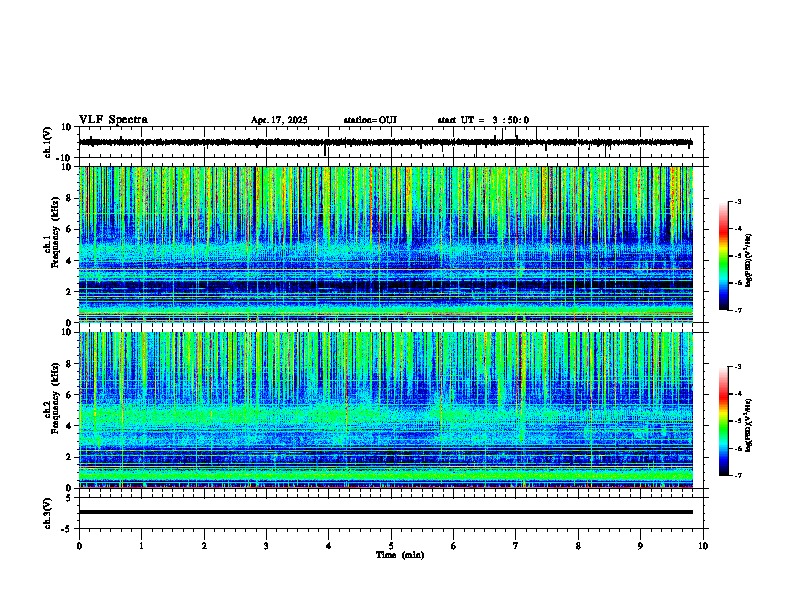
Task: Click the "VLF Spectra" plot title
Action: coord(113,120)
